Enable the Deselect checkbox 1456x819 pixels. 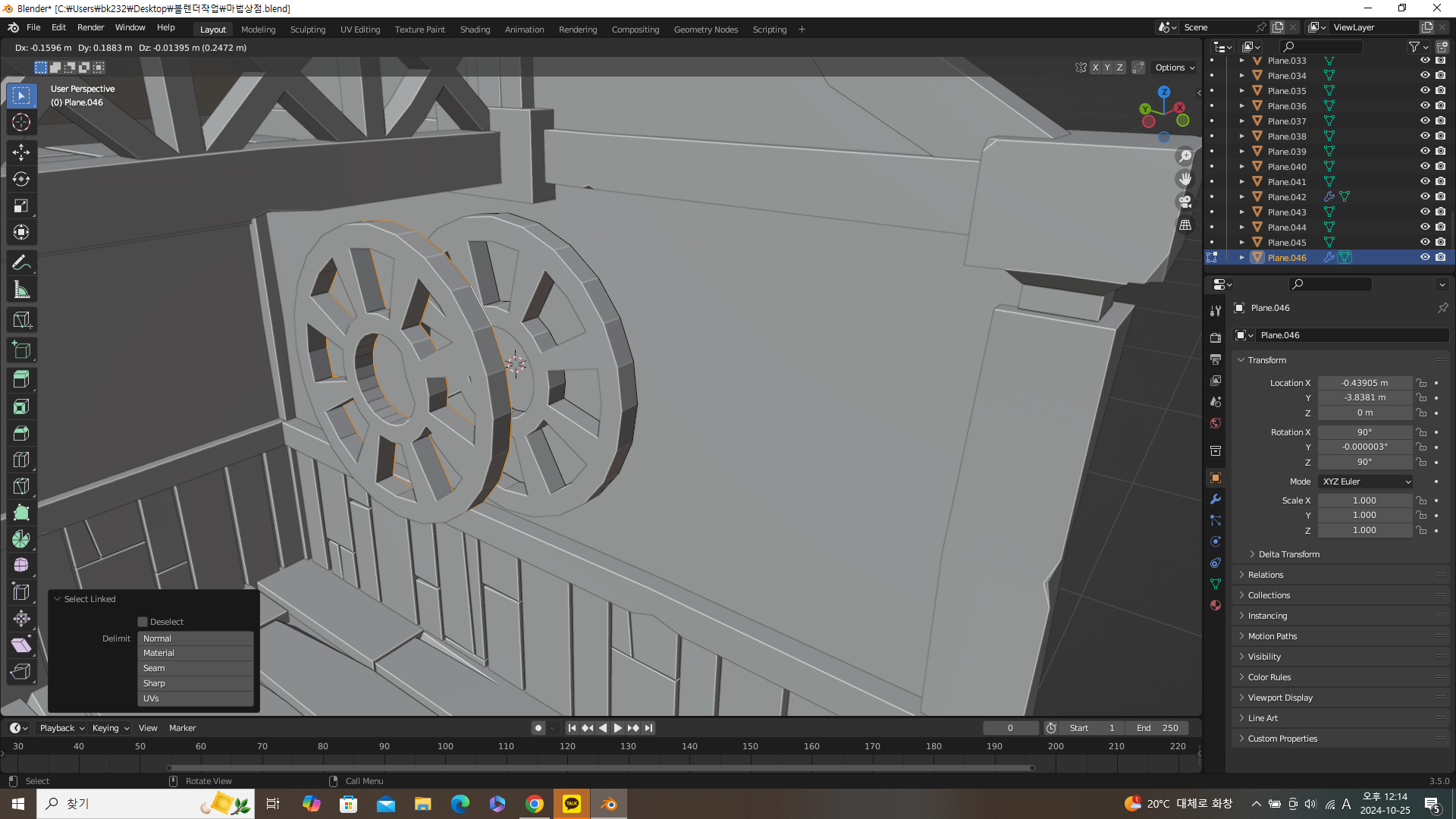pyautogui.click(x=143, y=622)
